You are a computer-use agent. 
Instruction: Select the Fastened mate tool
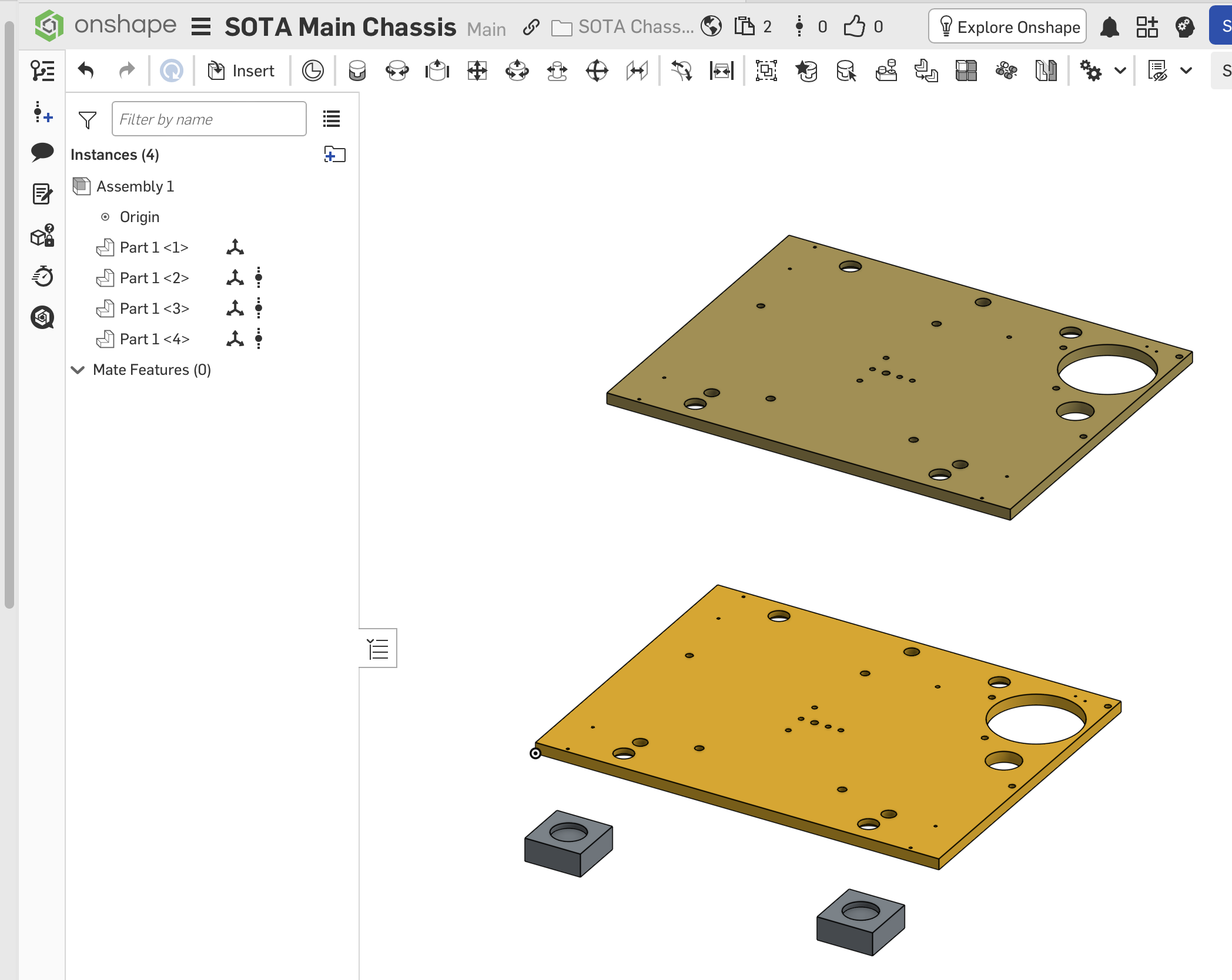357,71
